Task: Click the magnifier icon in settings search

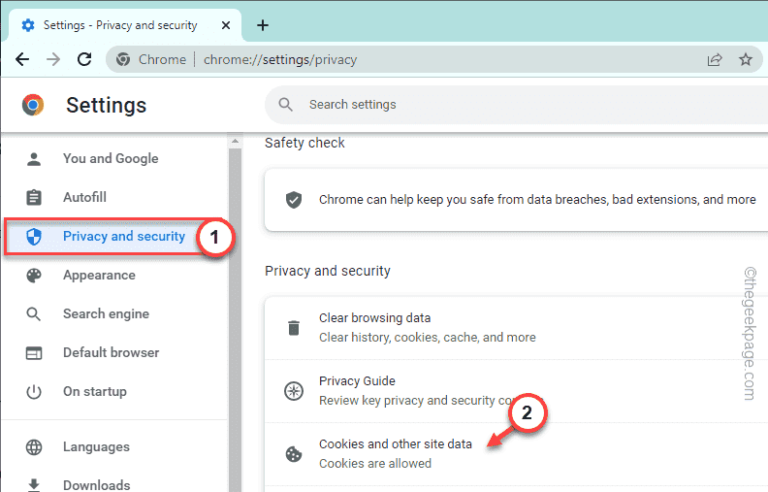Action: click(286, 105)
